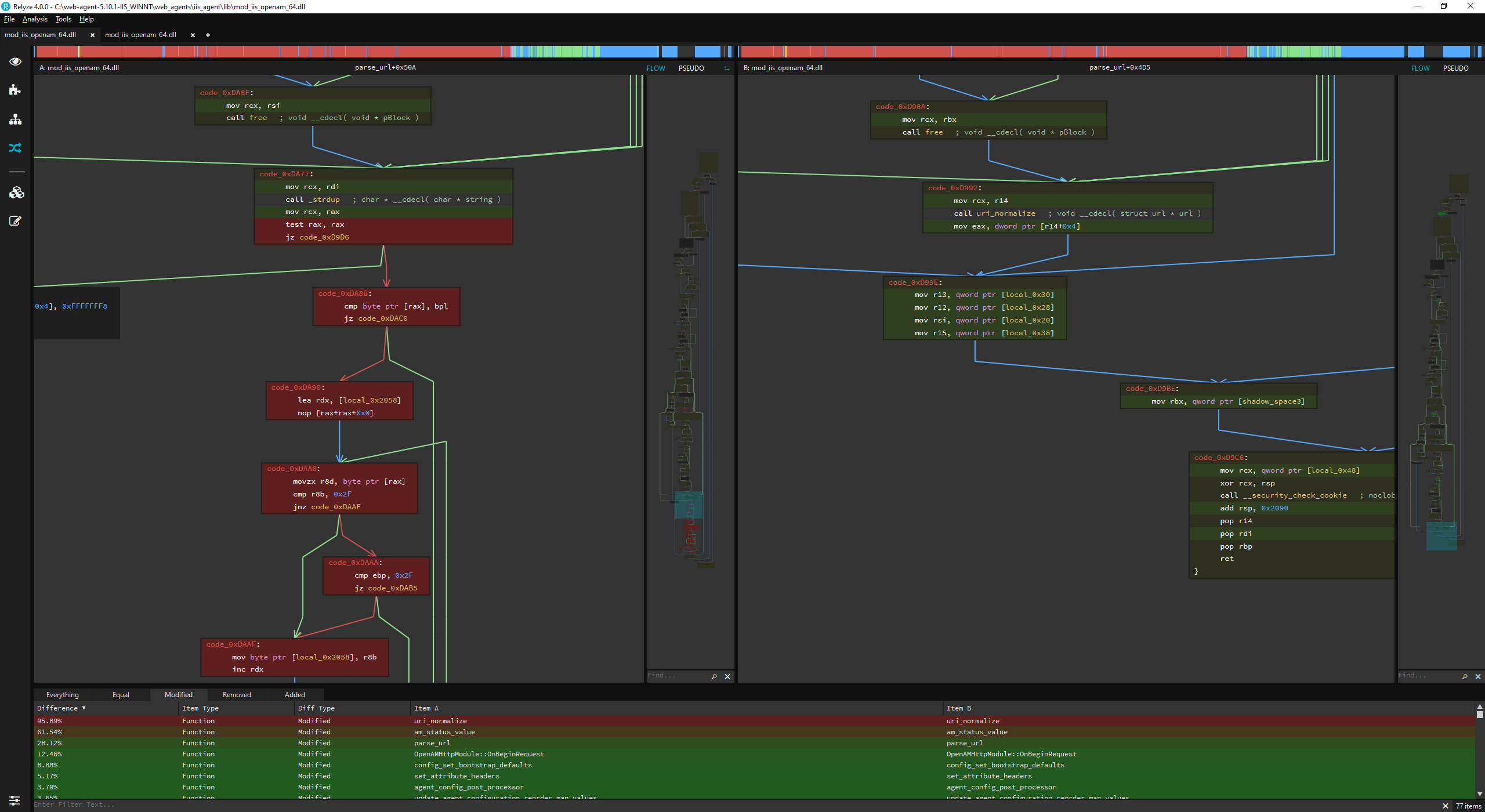
Task: Open the Tools menu
Action: coord(63,19)
